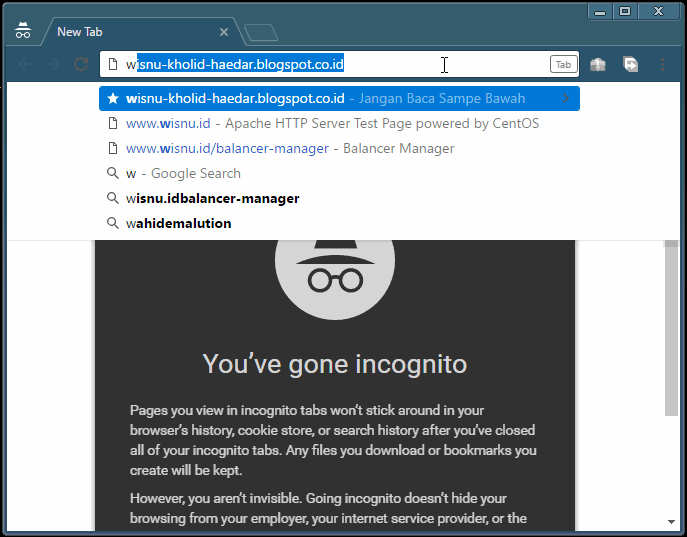The image size is (687, 537).
Task: Click the stacked-pages arrow extension icon
Action: point(630,64)
